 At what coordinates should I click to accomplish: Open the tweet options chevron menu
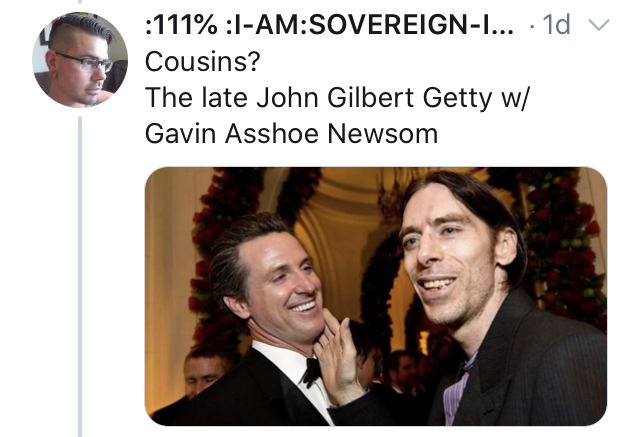click(599, 25)
